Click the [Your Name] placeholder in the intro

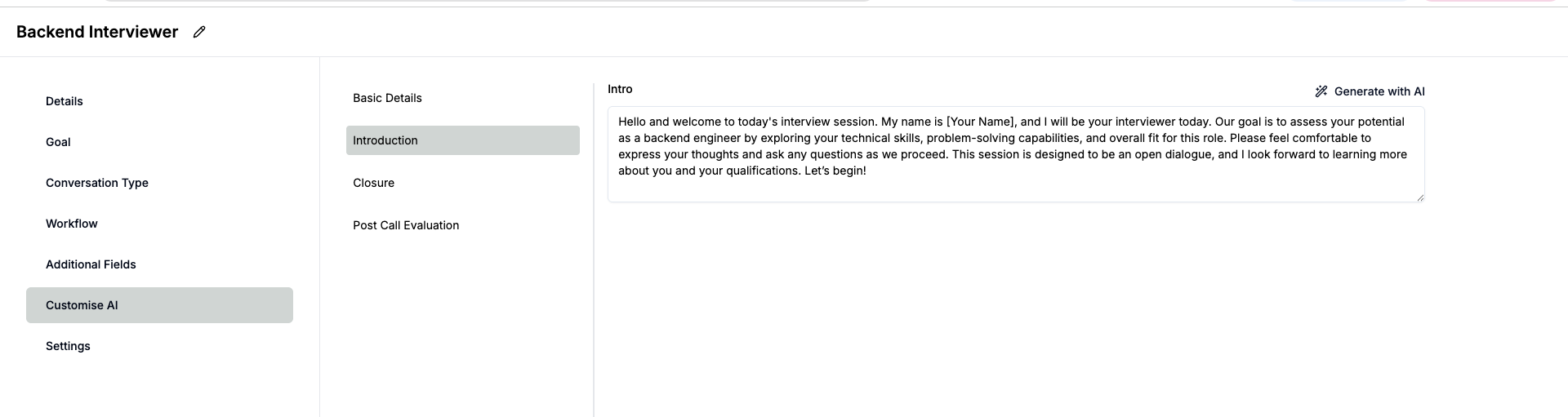(x=981, y=122)
